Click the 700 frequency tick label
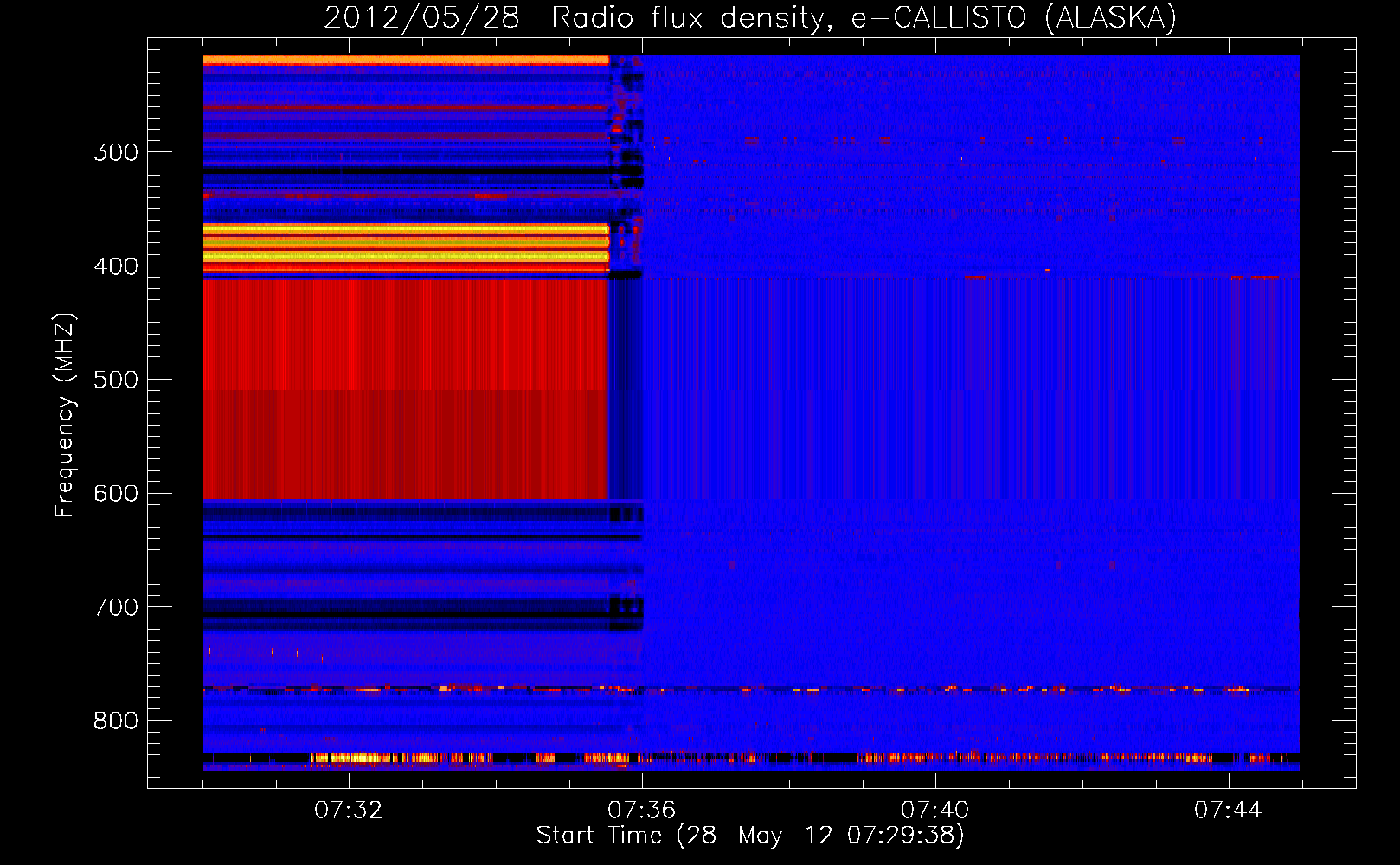 (x=116, y=607)
